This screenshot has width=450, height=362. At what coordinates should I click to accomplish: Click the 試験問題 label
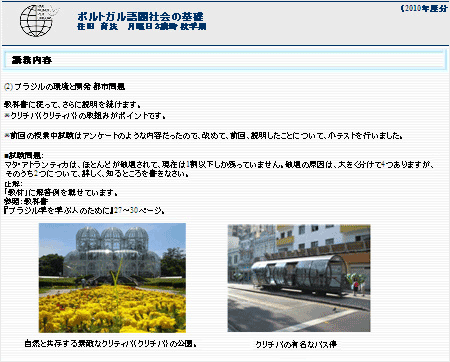[24, 155]
